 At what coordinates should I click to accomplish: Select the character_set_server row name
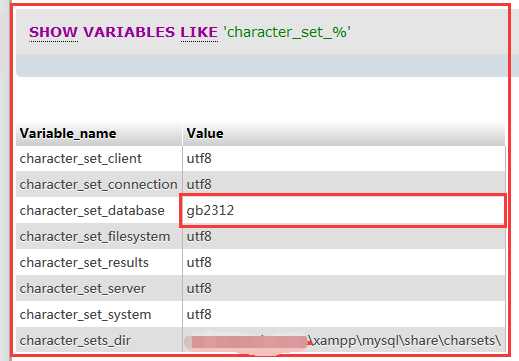[x=82, y=288]
